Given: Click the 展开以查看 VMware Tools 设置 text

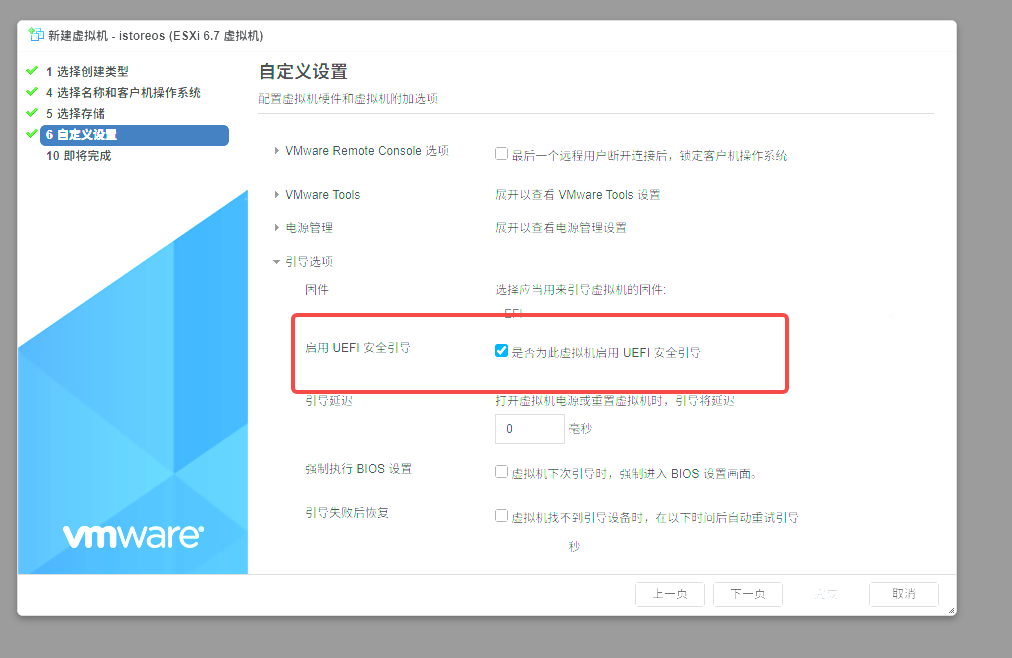Looking at the screenshot, I should click(578, 194).
